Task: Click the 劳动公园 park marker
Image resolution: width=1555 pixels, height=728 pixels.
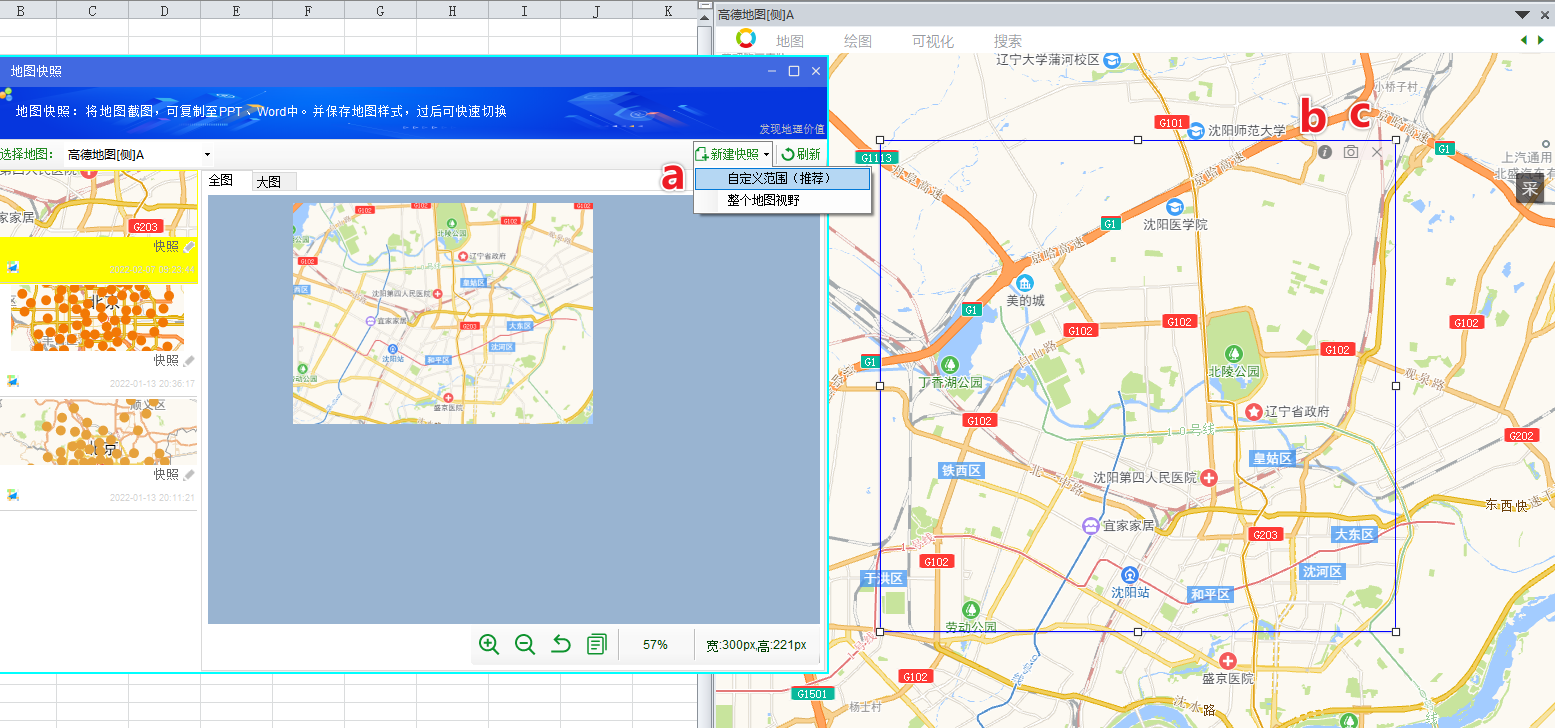Action: click(970, 610)
